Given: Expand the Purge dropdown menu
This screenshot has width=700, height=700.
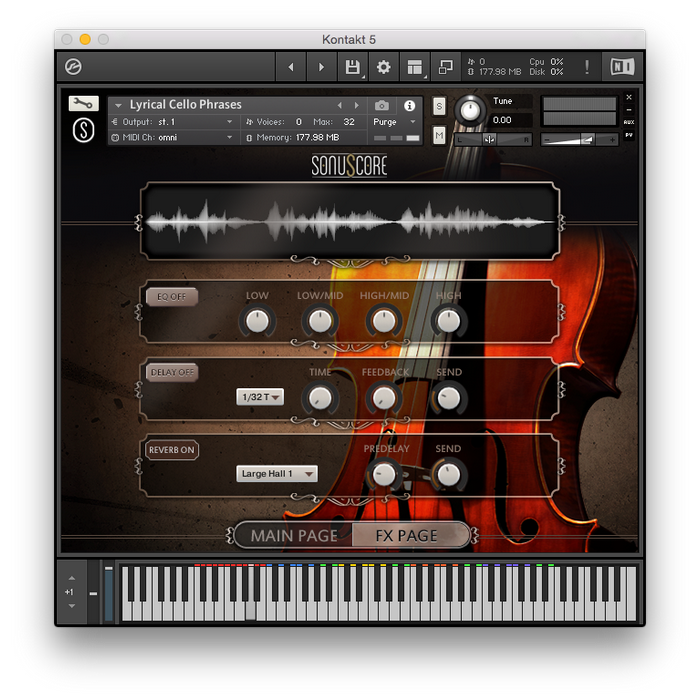Looking at the screenshot, I should click(395, 122).
